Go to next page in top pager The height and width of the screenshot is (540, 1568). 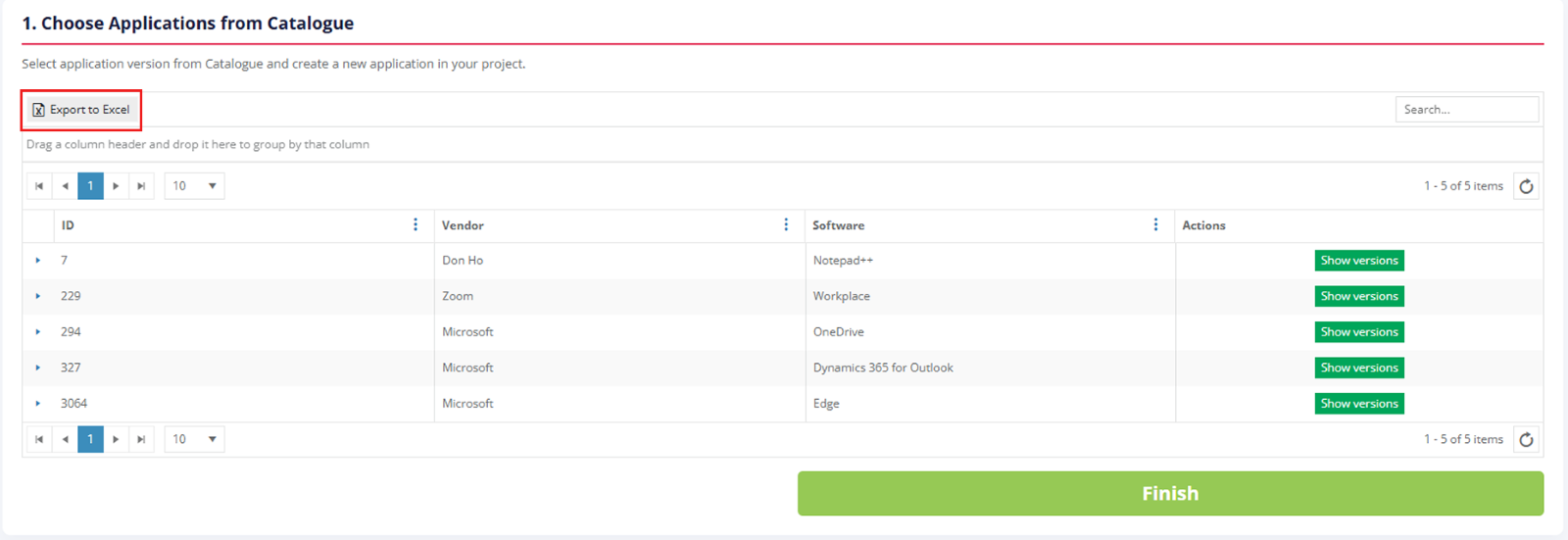pos(116,186)
